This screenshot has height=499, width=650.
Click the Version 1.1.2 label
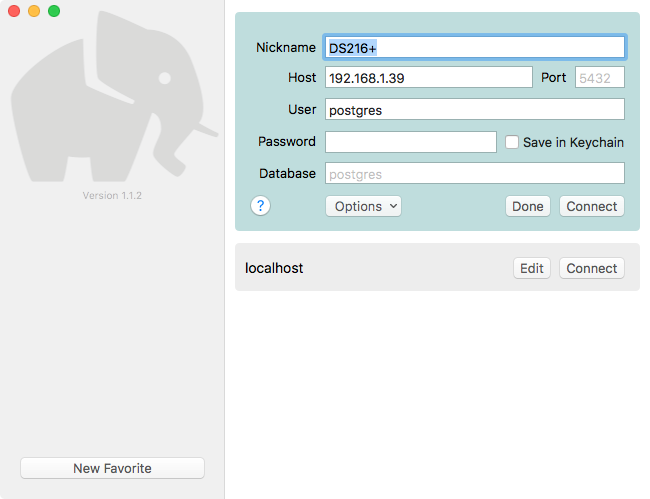click(x=112, y=196)
